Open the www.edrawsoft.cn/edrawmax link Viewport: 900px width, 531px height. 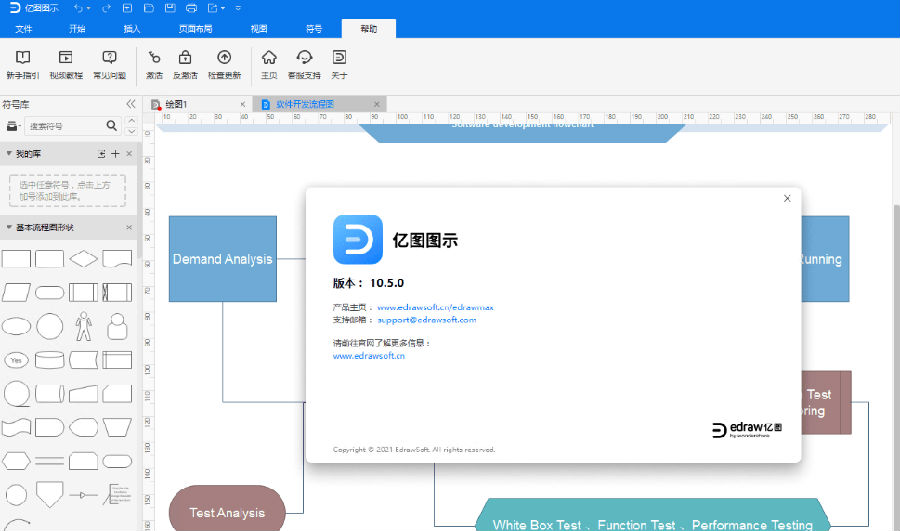(435, 307)
